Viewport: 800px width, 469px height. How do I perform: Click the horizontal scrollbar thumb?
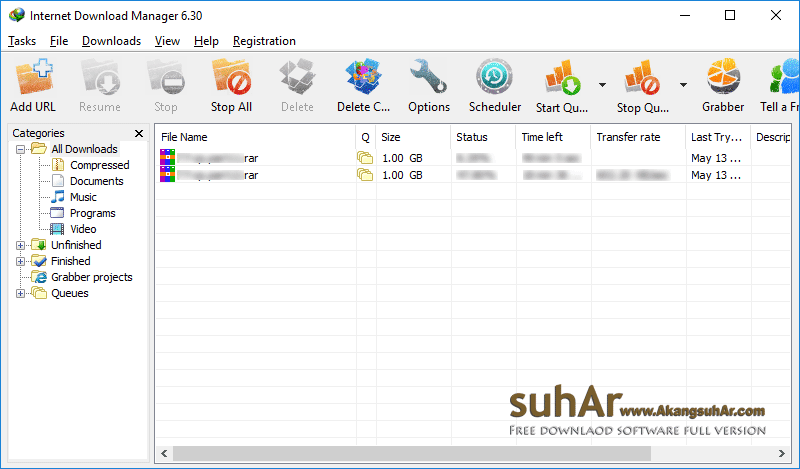coord(412,453)
